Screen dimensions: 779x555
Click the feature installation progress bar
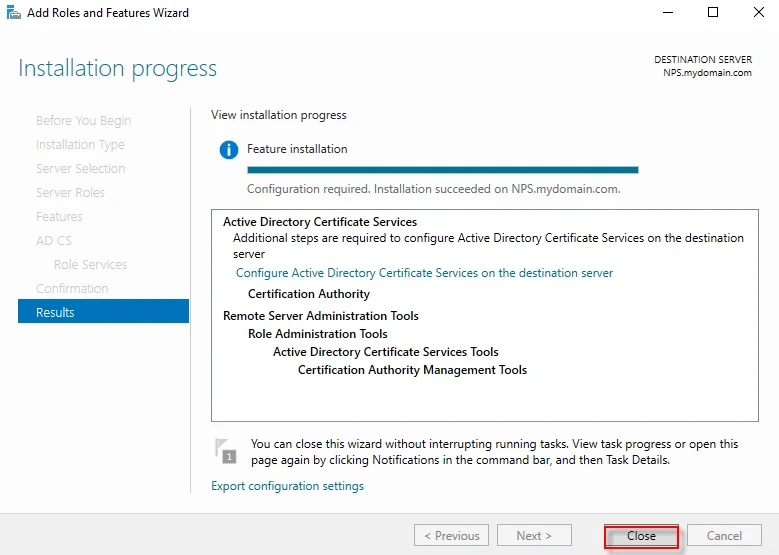coord(442,170)
